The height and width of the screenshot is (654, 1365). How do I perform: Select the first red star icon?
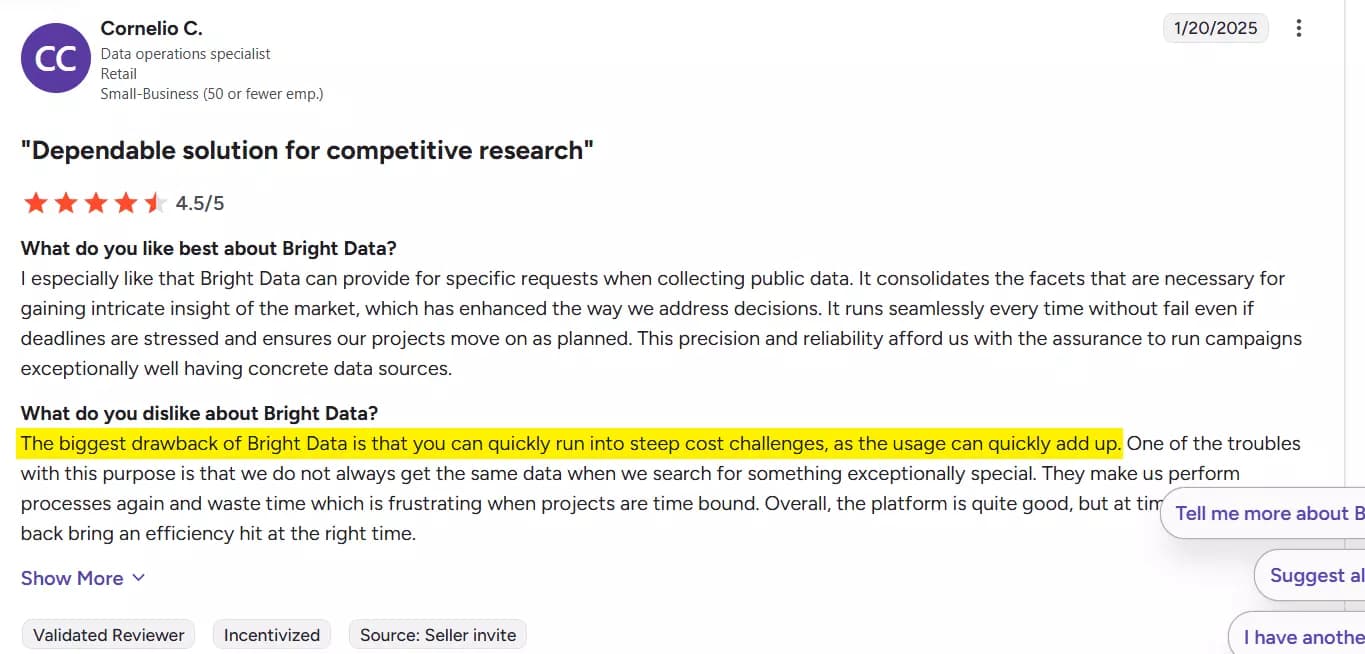click(x=35, y=202)
